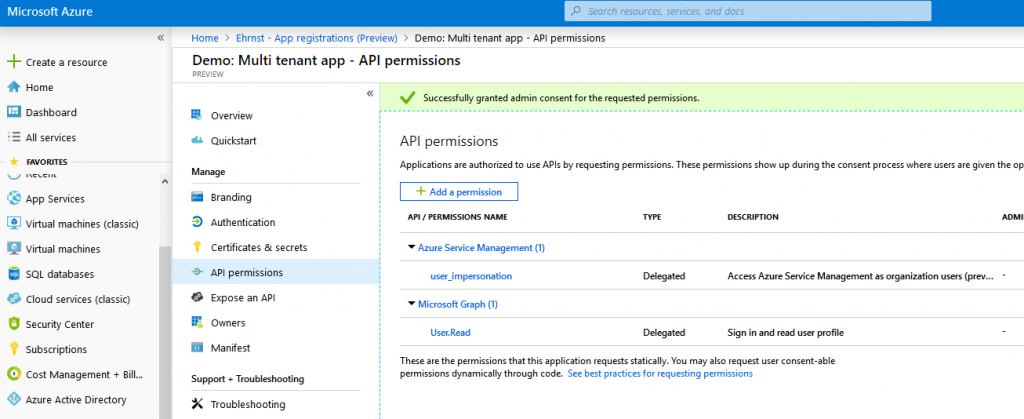Screen dimensions: 1024x419
Task: Click the Subscriptions key icon
Action: [14, 349]
